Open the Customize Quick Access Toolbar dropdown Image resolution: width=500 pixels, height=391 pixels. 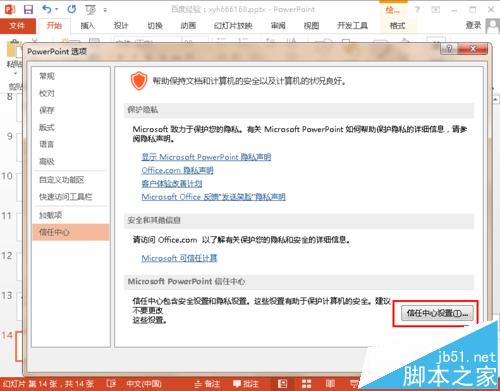105,10
